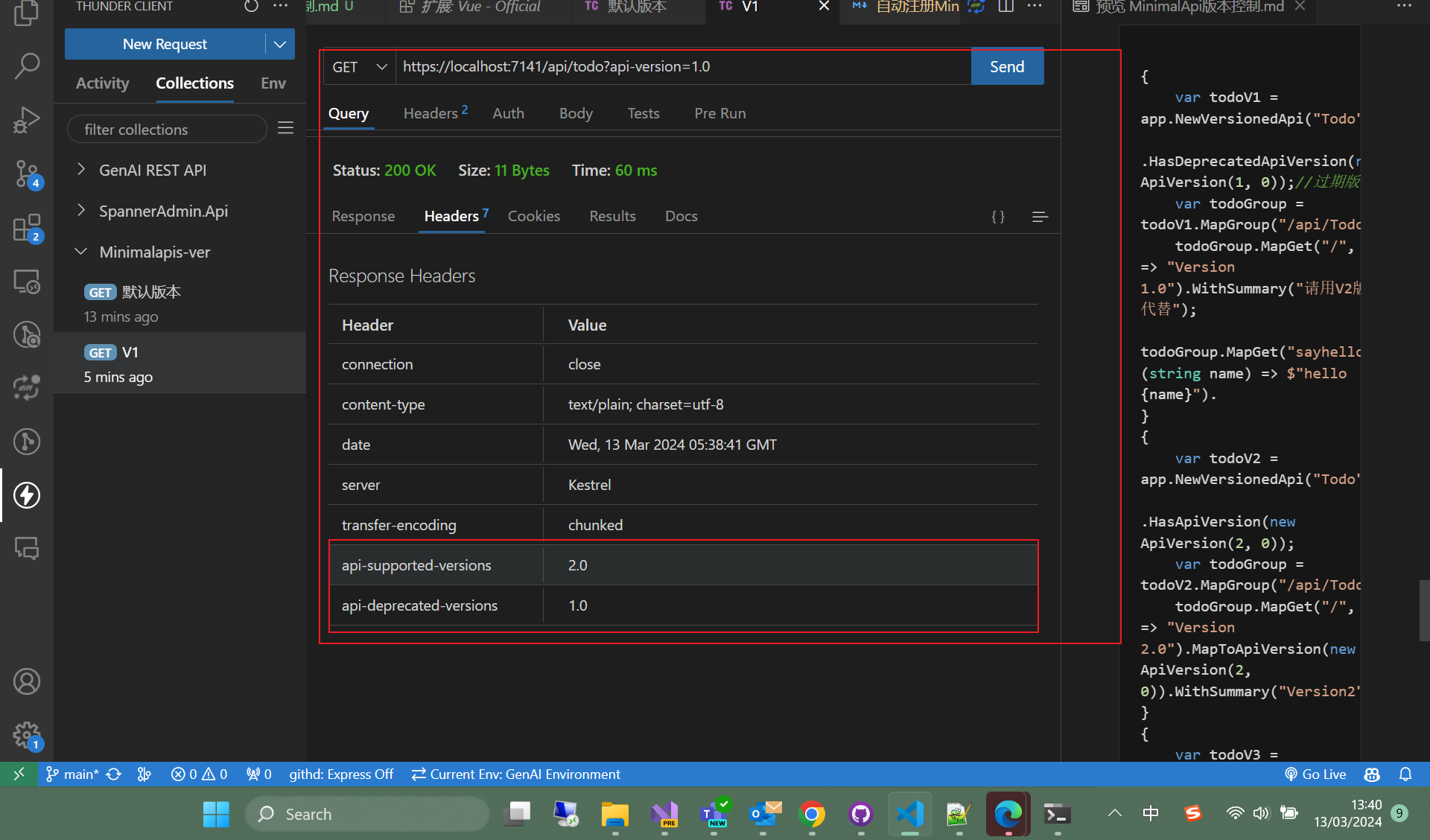Show the Docs tab
1430x840 pixels.
[x=681, y=216]
